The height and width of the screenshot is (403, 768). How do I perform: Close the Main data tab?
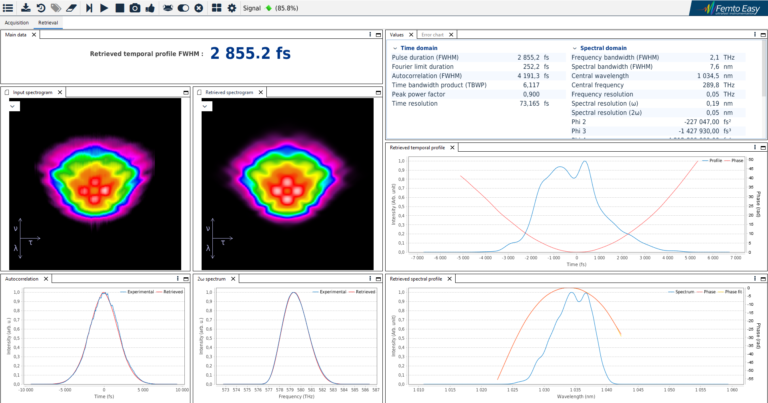point(35,34)
